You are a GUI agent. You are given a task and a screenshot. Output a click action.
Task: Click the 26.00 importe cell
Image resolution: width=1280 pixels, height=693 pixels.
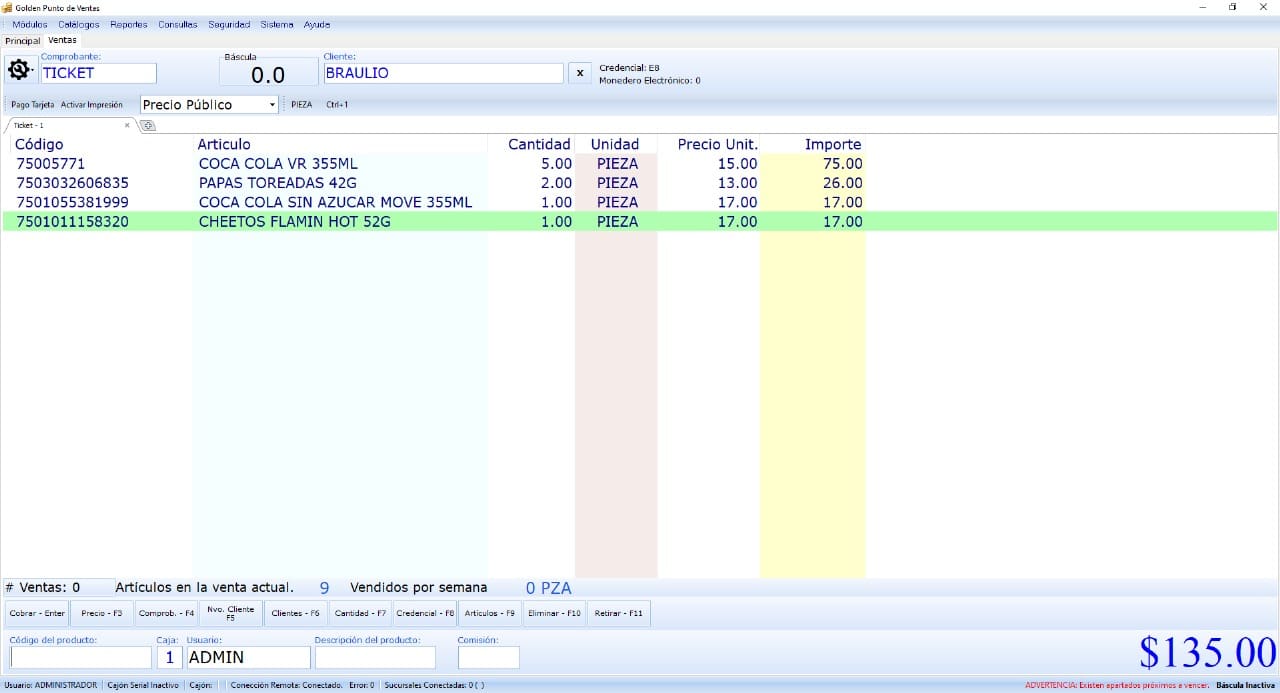click(x=842, y=183)
